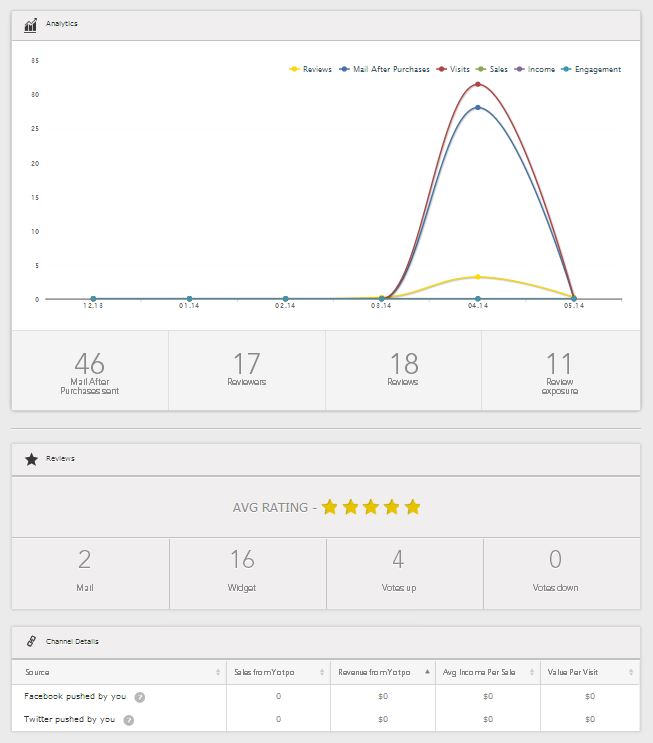Click the Analytics chart icon

pos(30,25)
